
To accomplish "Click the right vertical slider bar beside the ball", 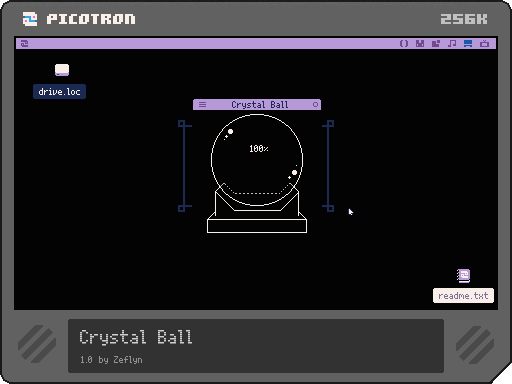I will (x=329, y=166).
